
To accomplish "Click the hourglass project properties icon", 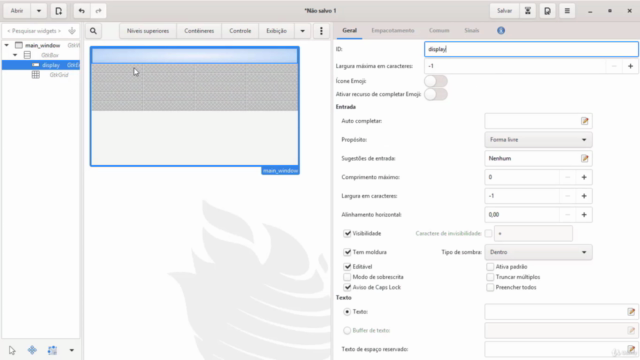I will (x=528, y=11).
